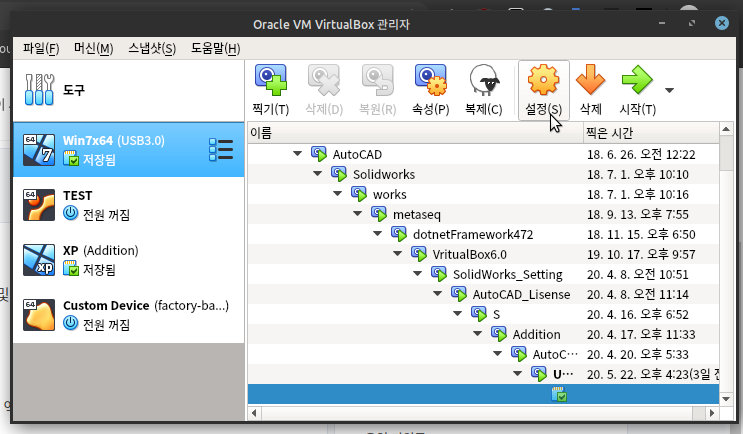Select the Custom Device virtual machine
743x434 pixels.
[x=128, y=315]
